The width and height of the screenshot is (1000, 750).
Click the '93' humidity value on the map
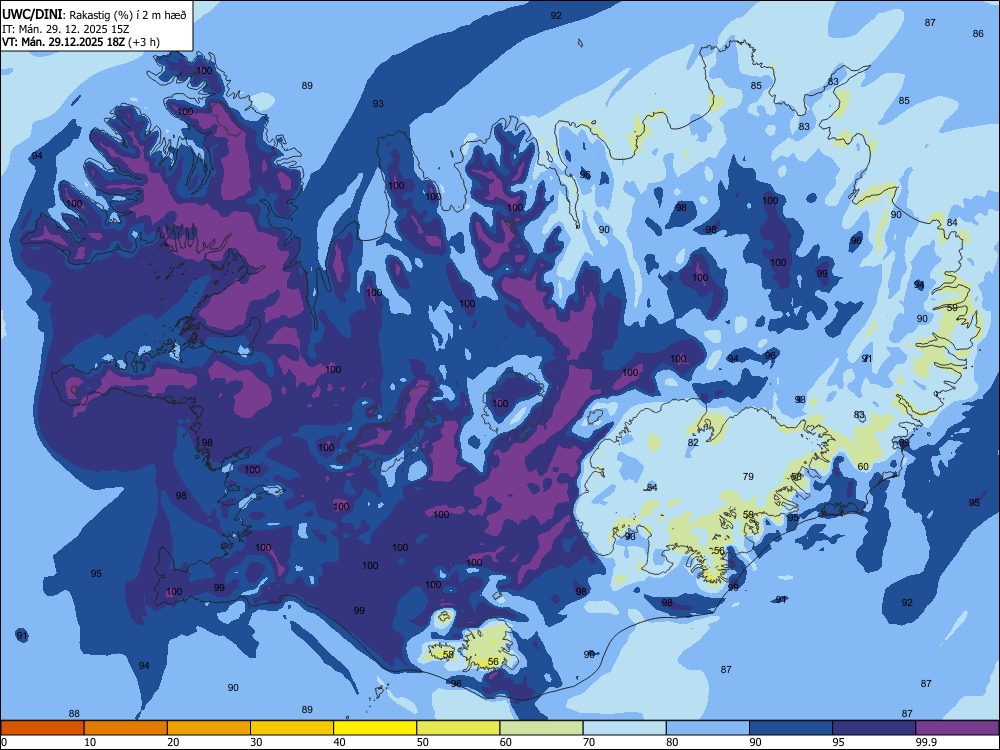[x=378, y=103]
